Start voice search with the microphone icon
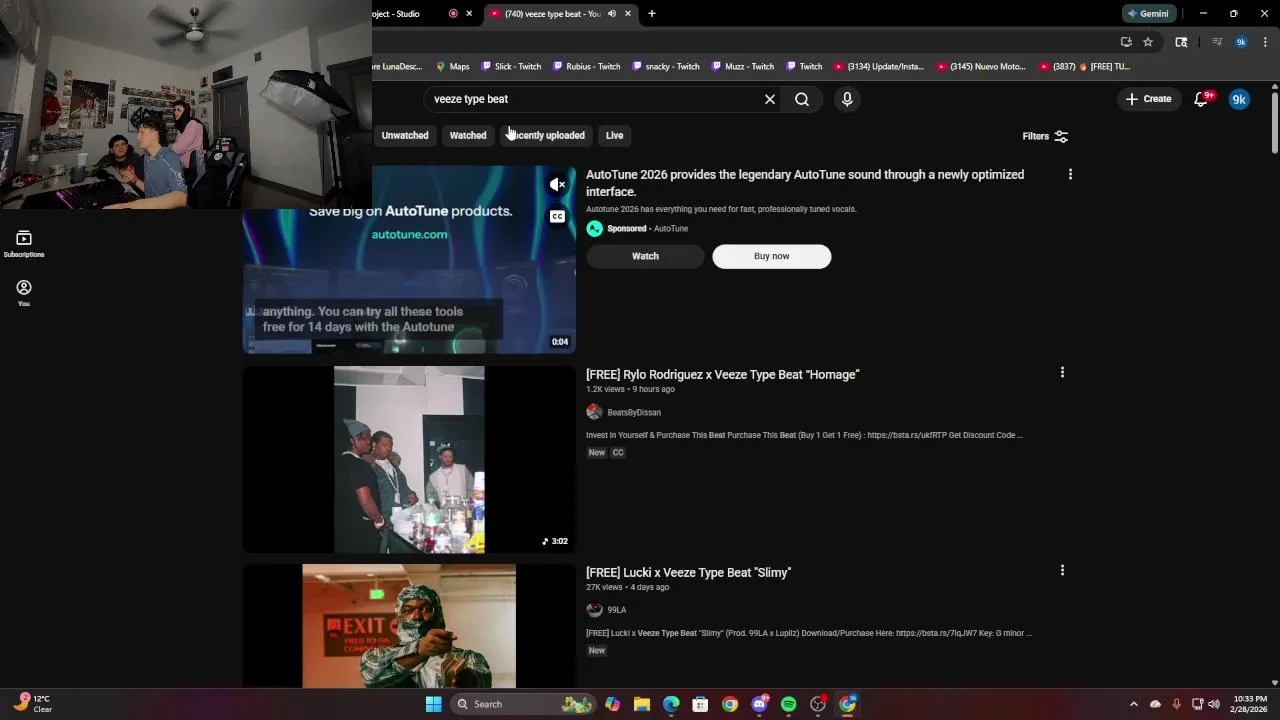This screenshot has height=720, width=1280. pos(847,99)
